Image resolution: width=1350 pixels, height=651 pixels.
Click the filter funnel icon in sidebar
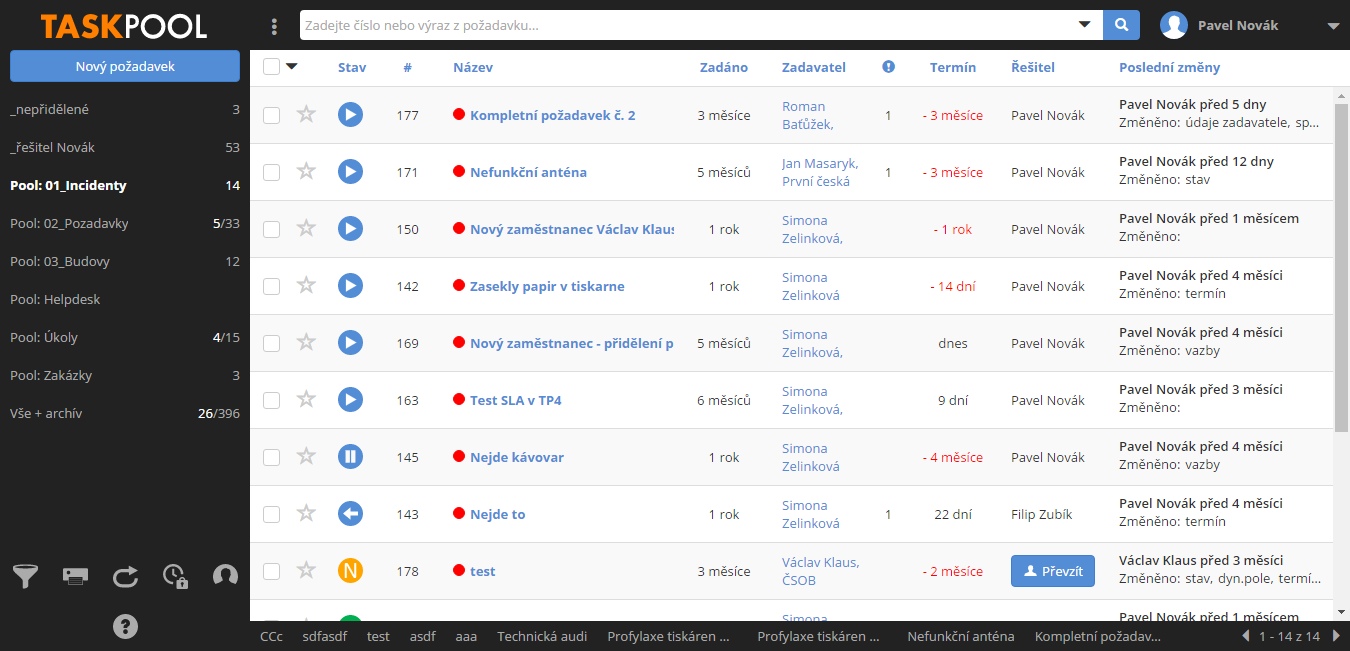coord(25,576)
